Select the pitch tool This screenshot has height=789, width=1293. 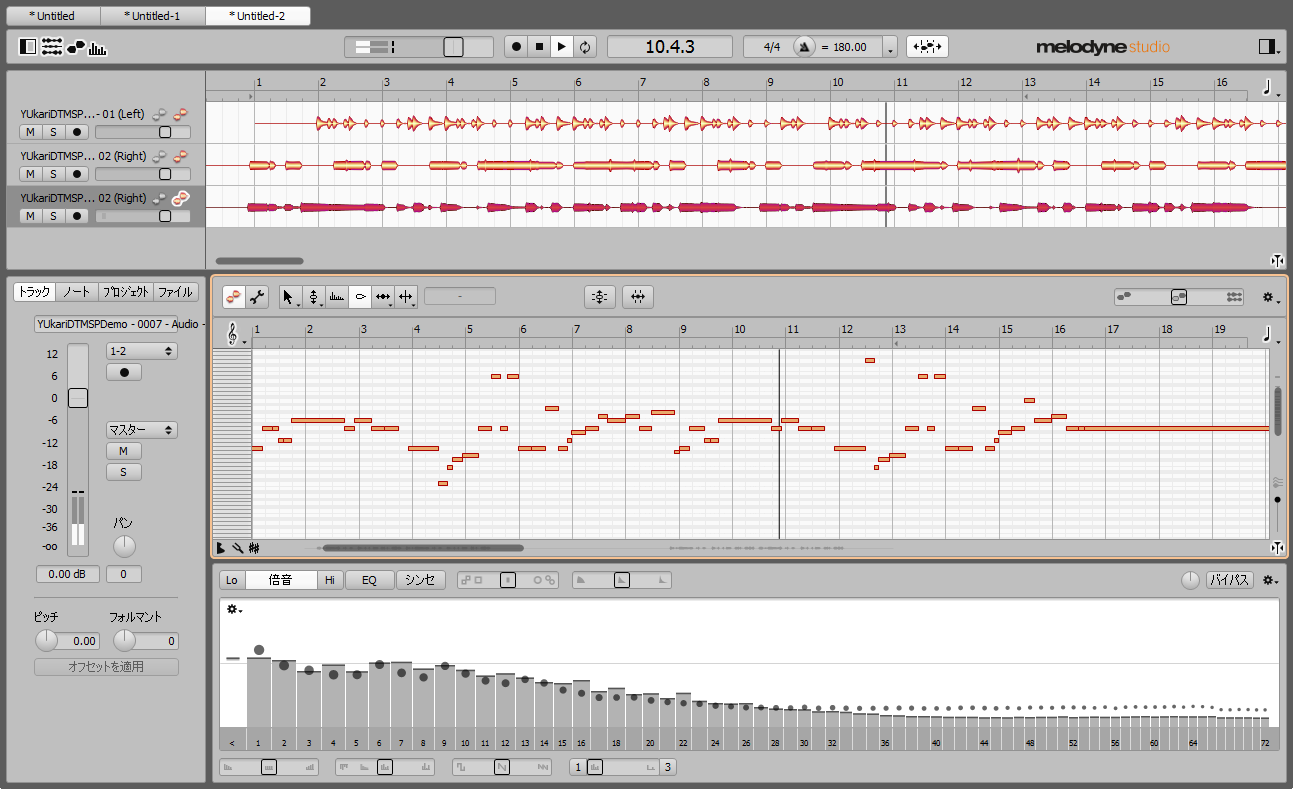click(x=314, y=297)
